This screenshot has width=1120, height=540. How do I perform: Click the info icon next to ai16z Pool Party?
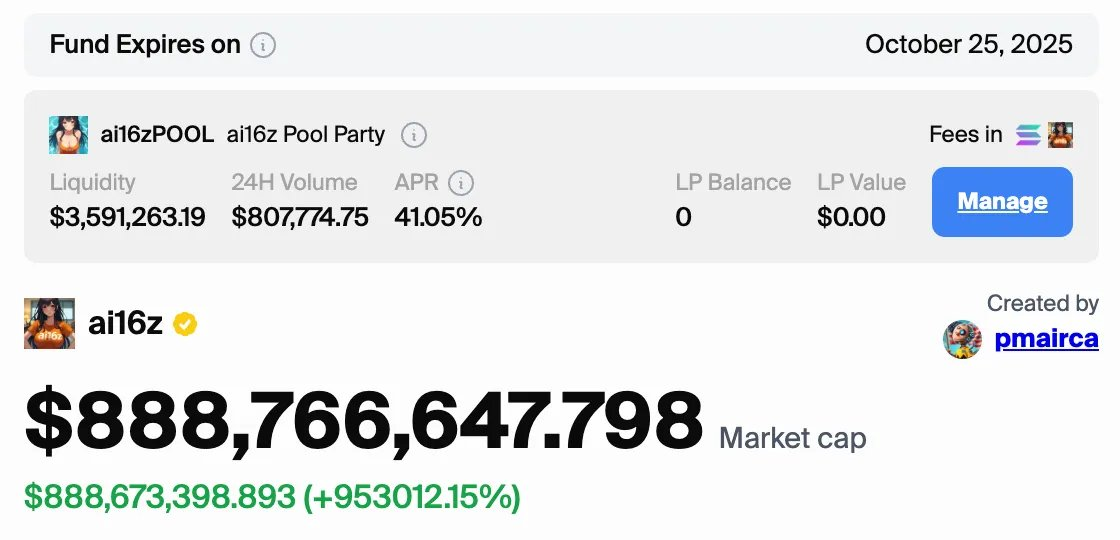414,135
